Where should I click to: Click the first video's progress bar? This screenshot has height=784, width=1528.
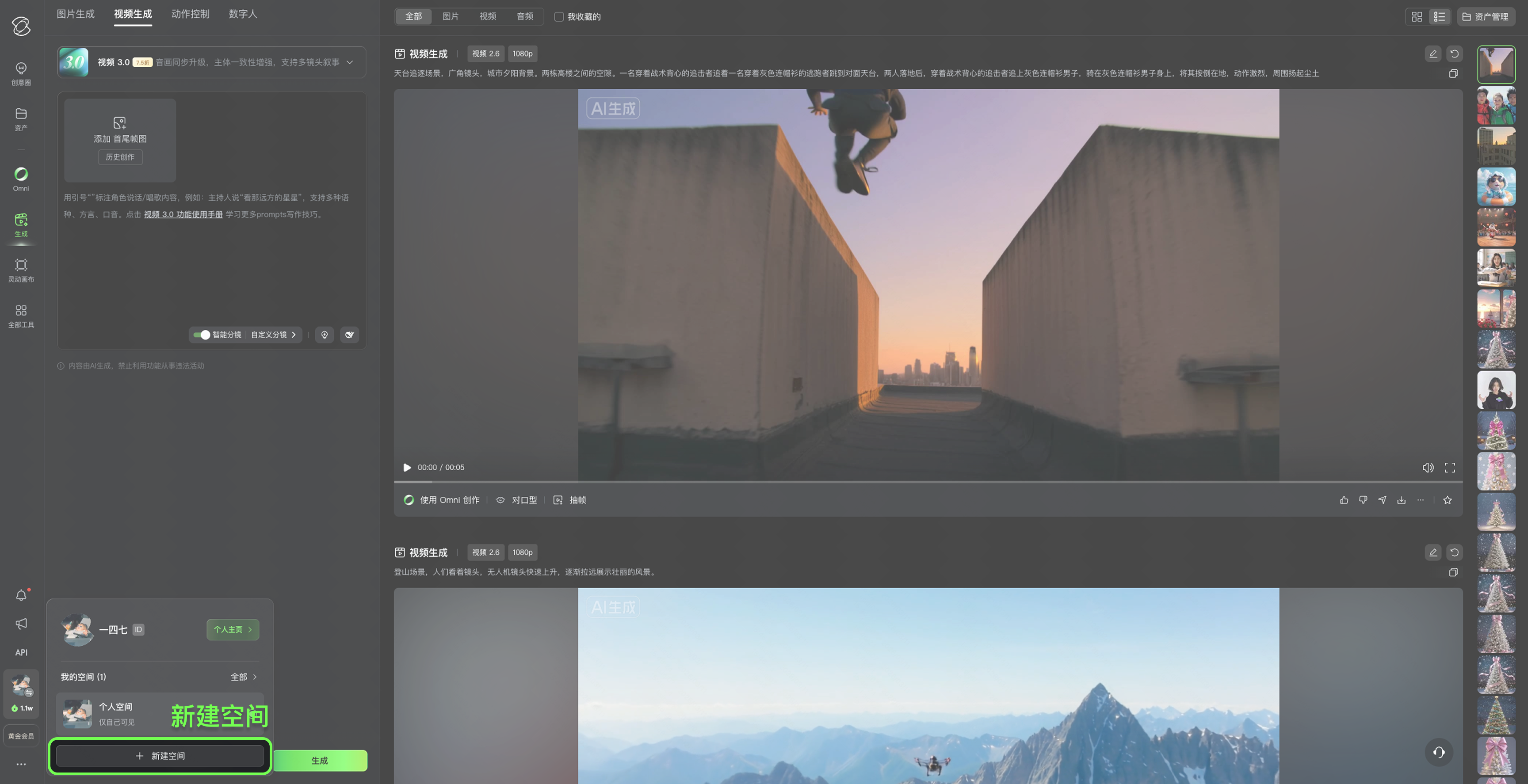[x=928, y=482]
